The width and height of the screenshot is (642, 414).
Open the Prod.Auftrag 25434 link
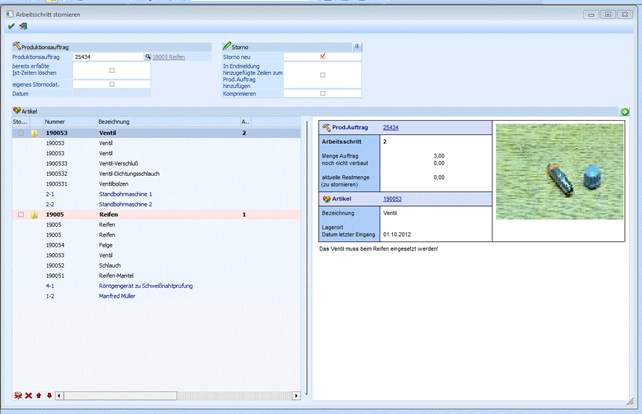point(390,128)
